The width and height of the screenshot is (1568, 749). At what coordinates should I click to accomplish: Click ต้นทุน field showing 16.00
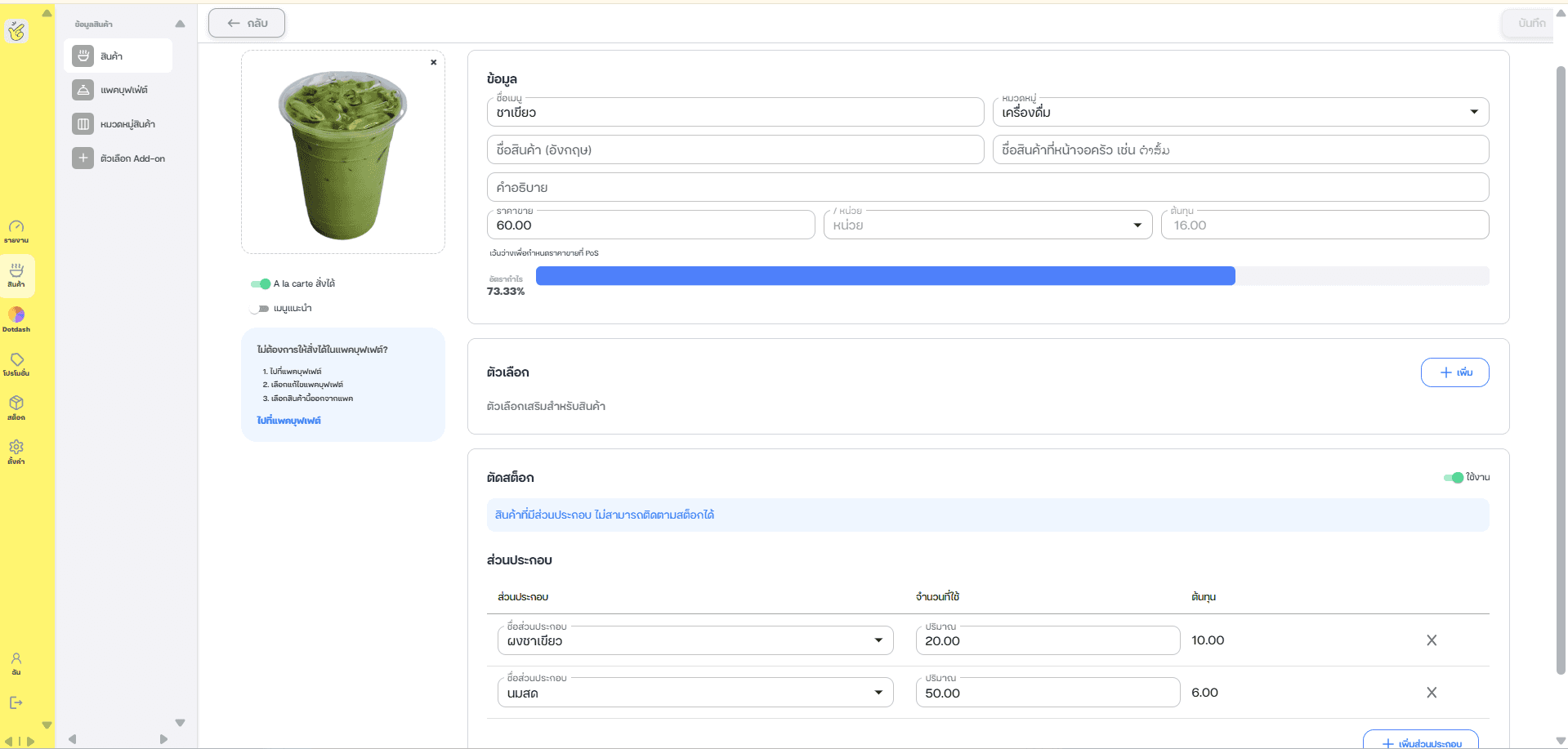point(1325,225)
